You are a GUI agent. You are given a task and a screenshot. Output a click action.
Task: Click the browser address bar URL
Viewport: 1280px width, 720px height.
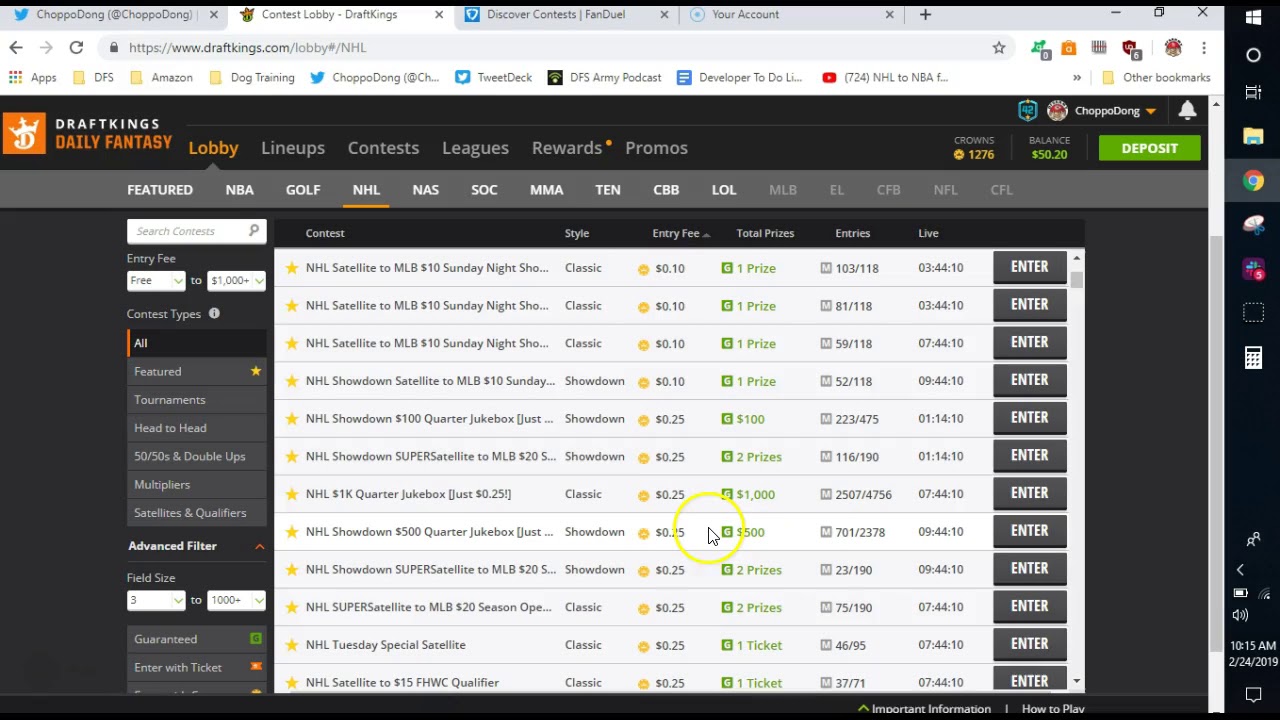[x=247, y=48]
